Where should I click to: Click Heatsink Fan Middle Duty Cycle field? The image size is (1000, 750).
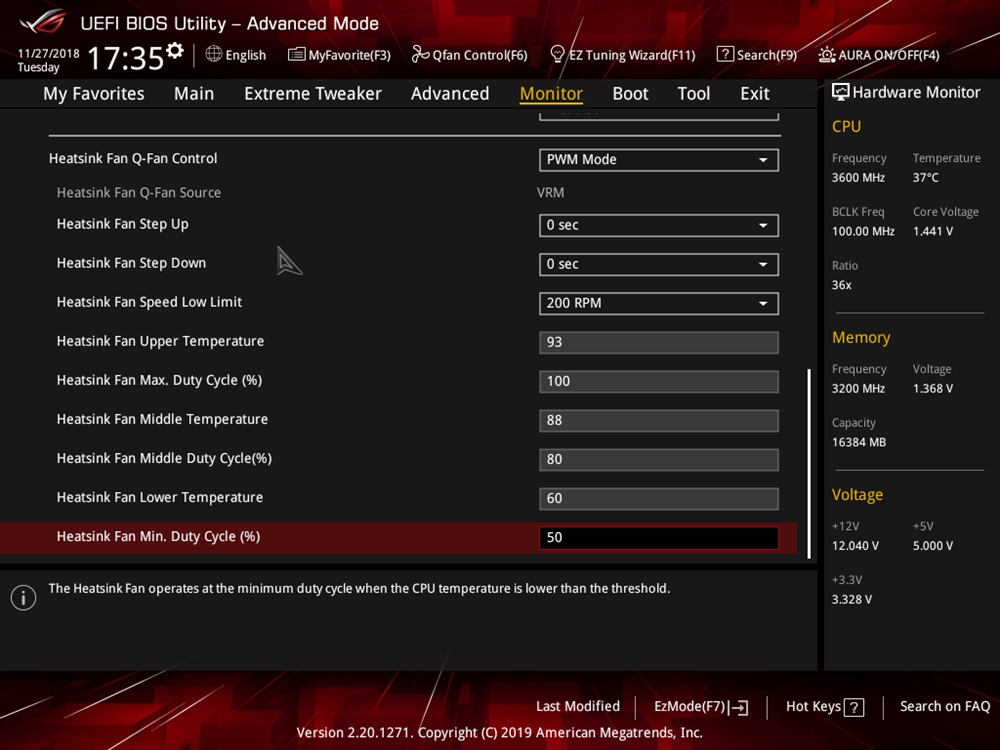pos(659,459)
